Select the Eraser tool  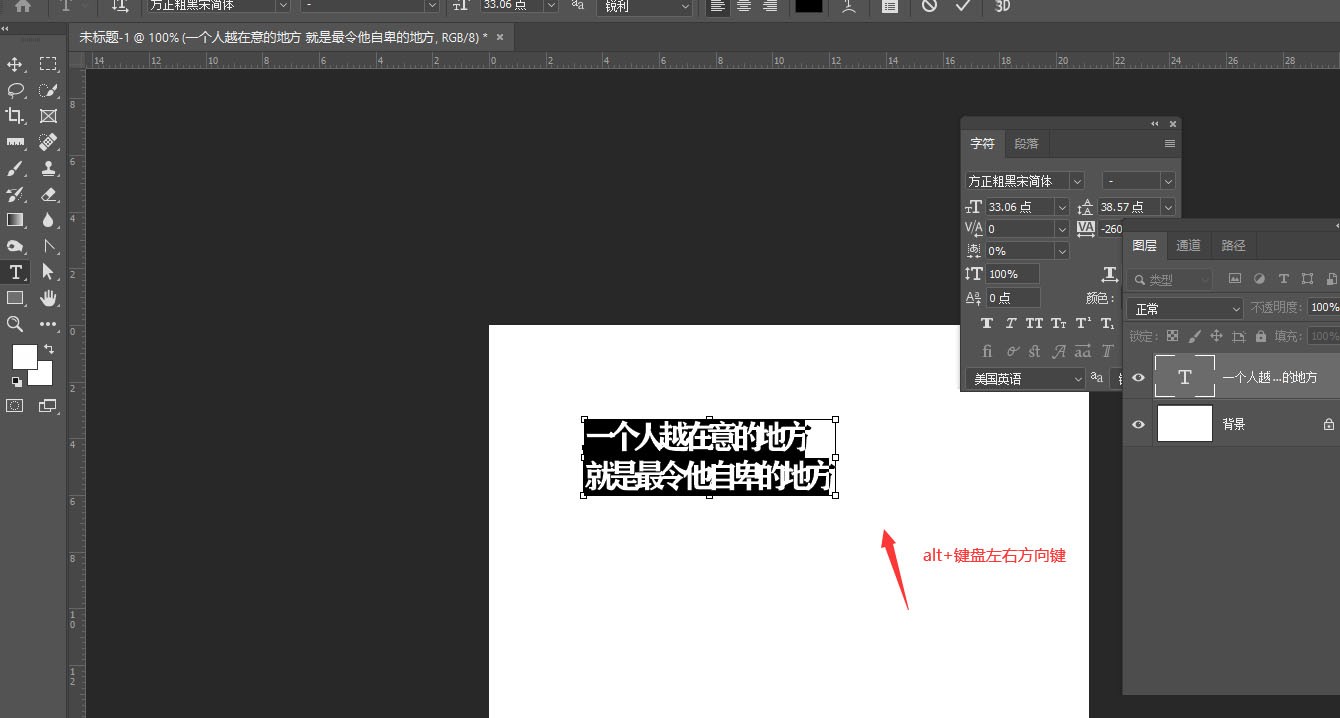tap(48, 194)
